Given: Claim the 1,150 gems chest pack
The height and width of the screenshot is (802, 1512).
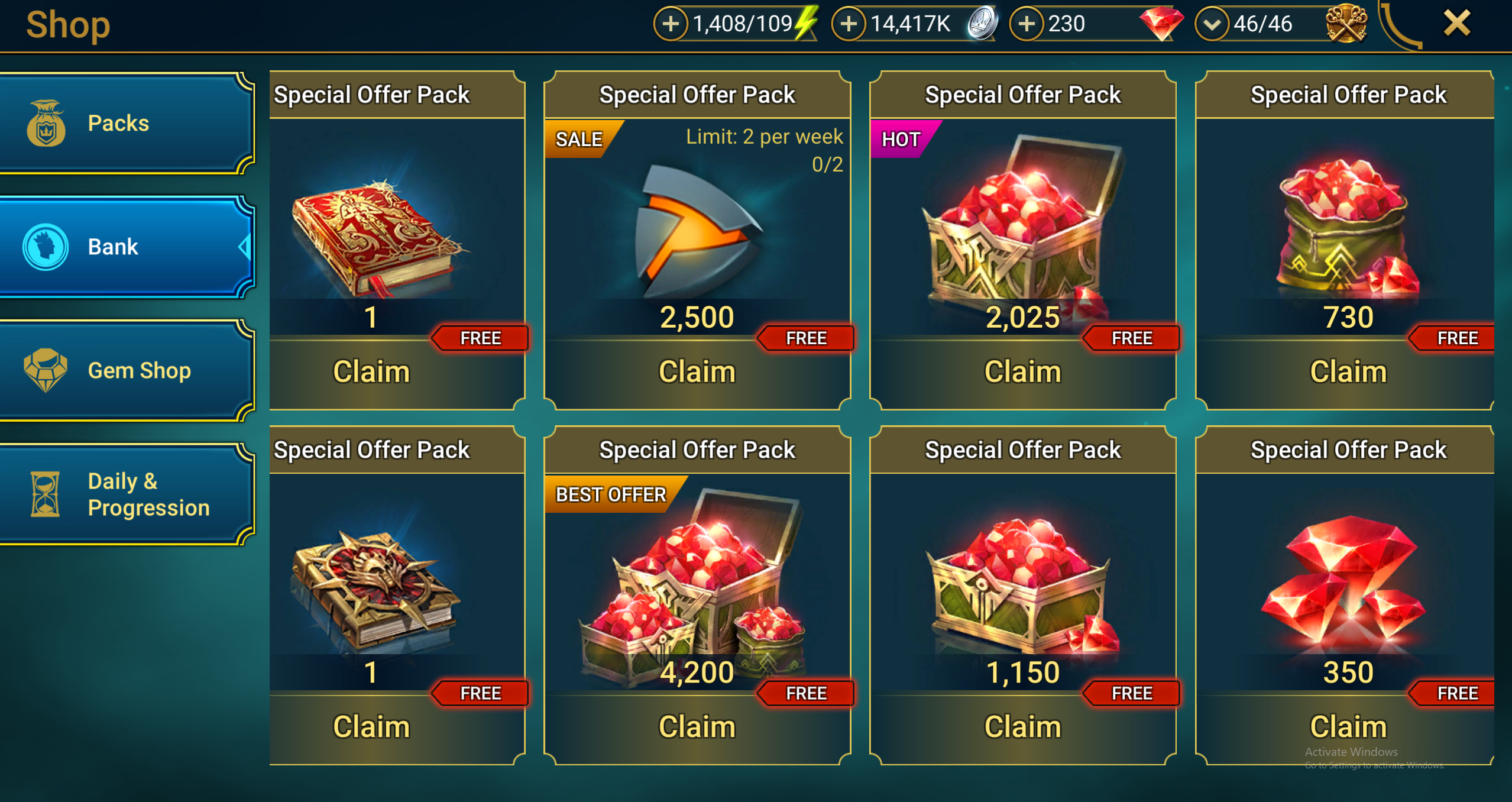Looking at the screenshot, I should click(x=1022, y=727).
